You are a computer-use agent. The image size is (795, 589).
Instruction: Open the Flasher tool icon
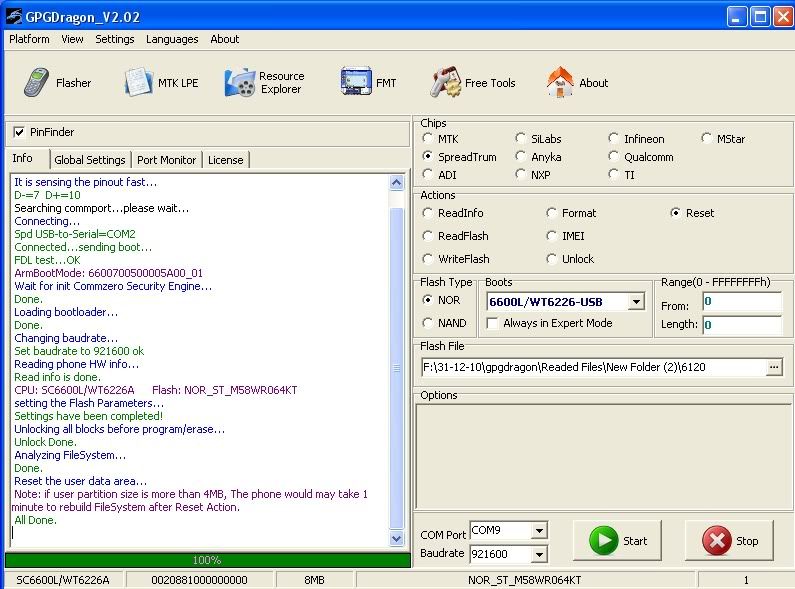[x=36, y=82]
